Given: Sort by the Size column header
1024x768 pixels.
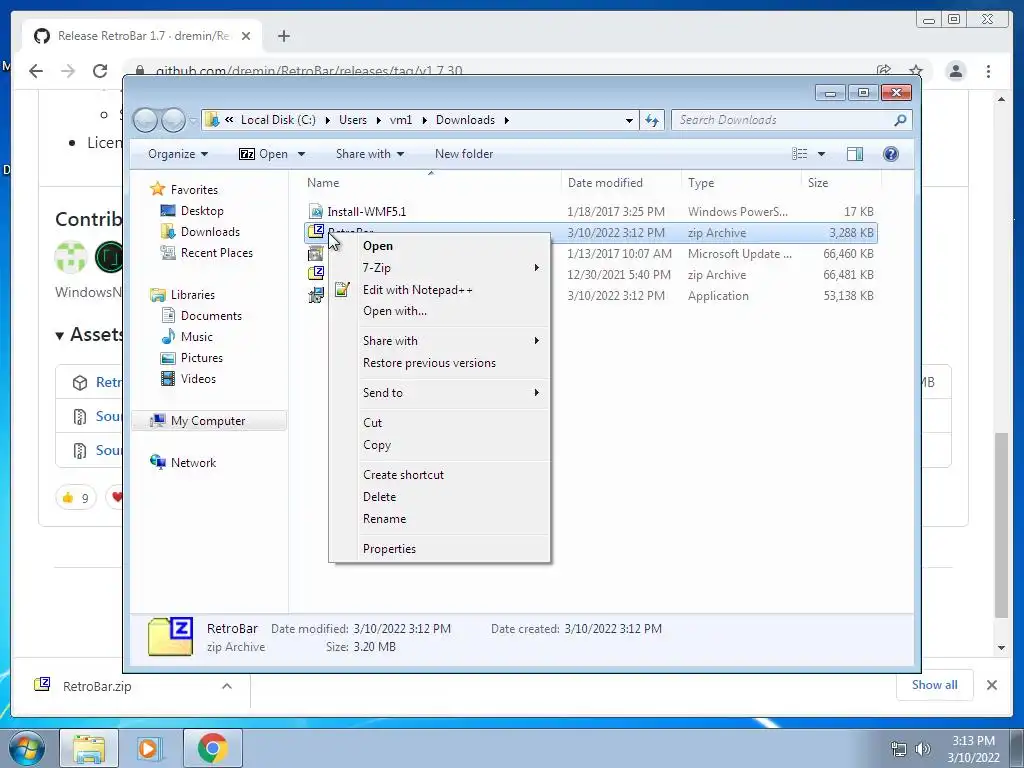Looking at the screenshot, I should point(841,184).
